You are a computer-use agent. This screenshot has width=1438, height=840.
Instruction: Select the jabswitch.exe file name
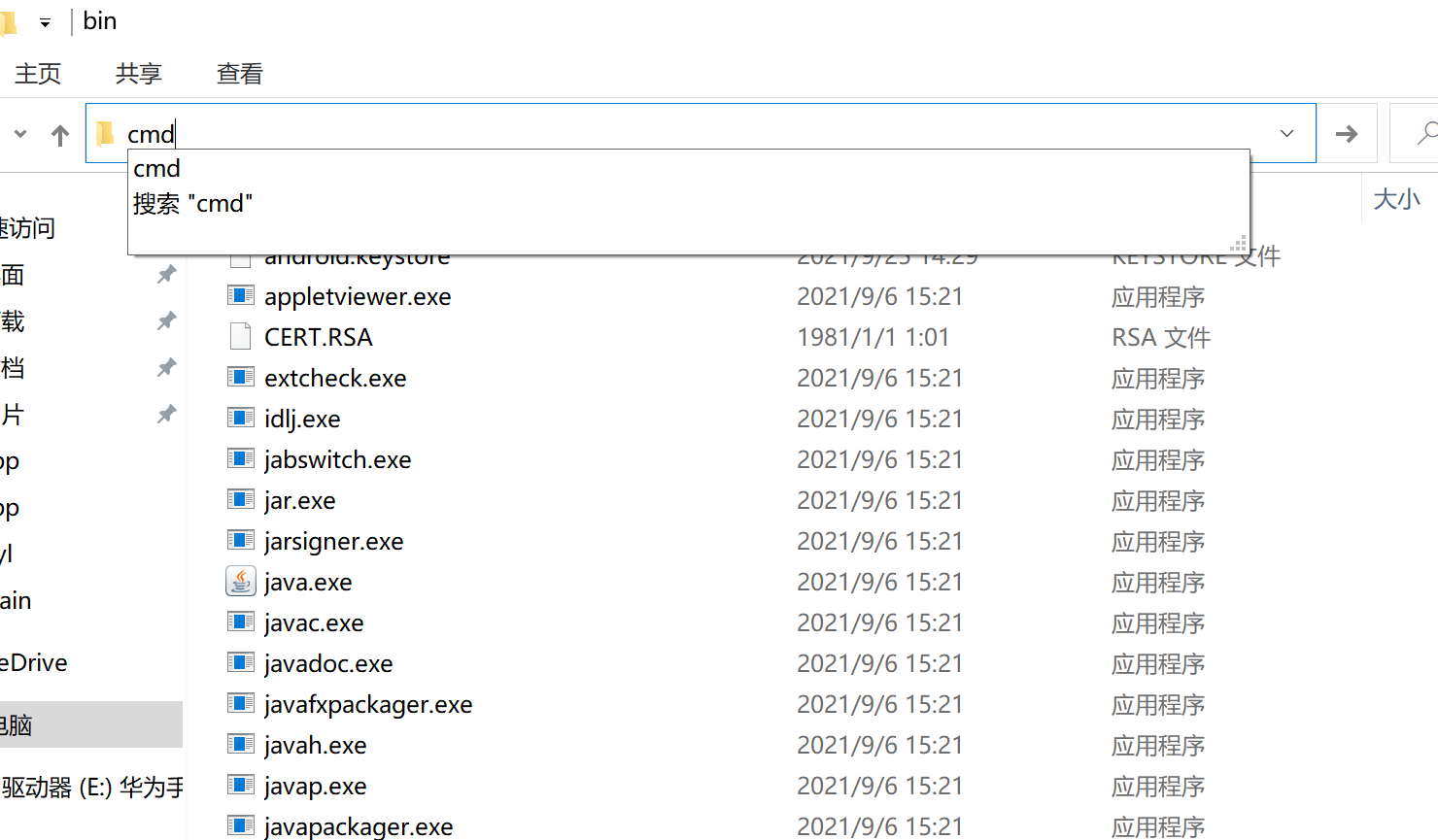[337, 460]
